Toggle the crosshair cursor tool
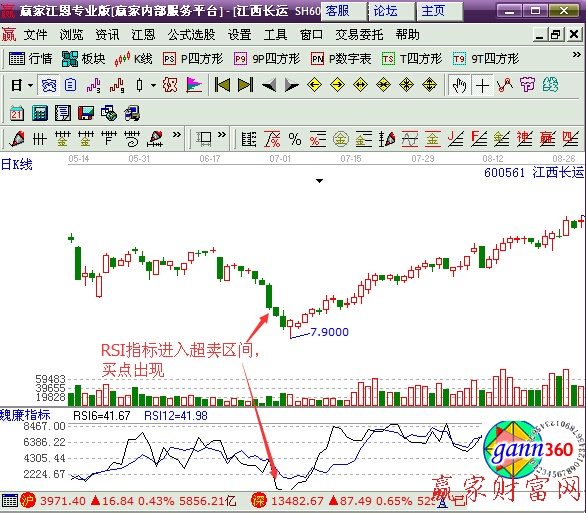Image resolution: width=586 pixels, height=513 pixels. (482, 85)
